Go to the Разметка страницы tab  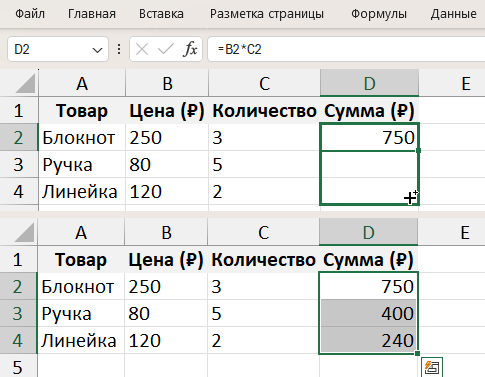[x=267, y=14]
